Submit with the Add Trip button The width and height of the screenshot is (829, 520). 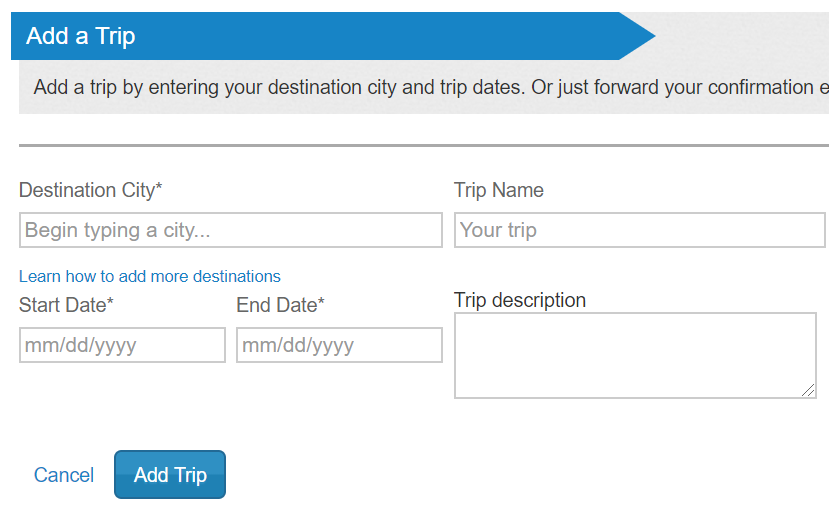point(170,475)
